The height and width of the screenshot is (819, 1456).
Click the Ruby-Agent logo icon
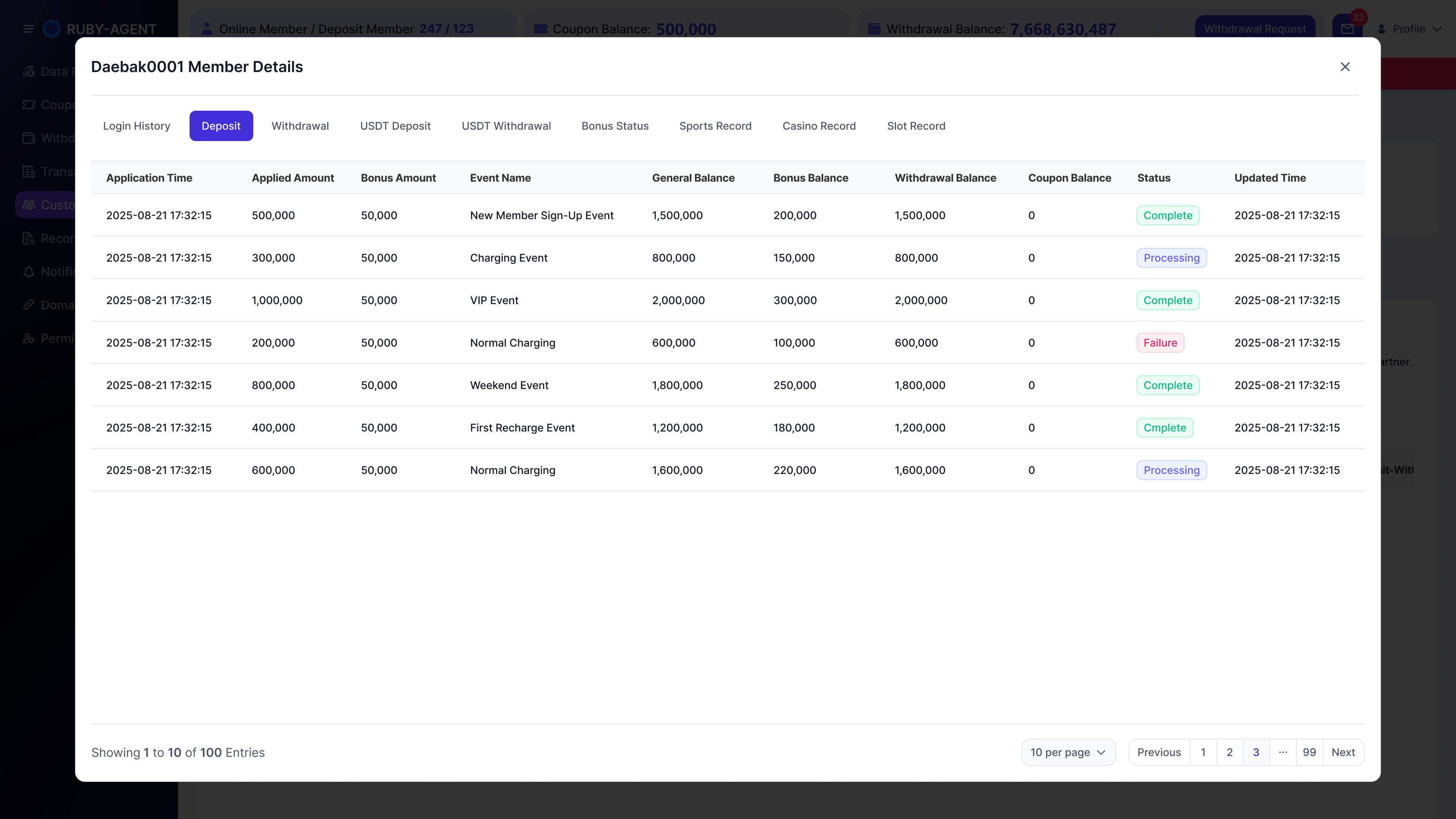tap(52, 29)
